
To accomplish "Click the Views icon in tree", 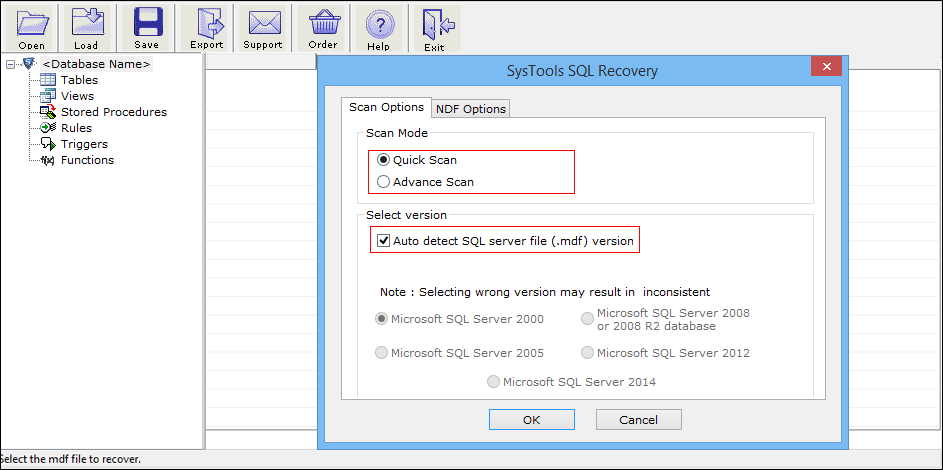I will click(x=48, y=96).
